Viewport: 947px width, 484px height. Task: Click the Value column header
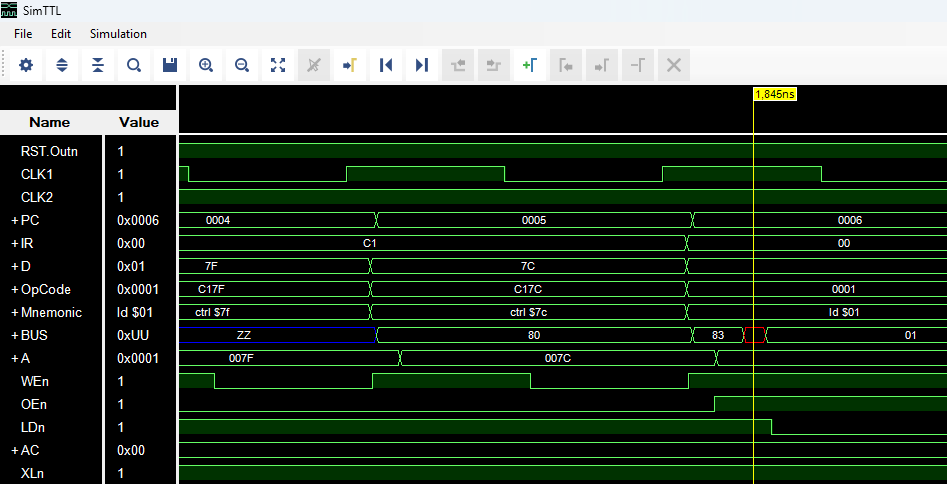(x=139, y=122)
